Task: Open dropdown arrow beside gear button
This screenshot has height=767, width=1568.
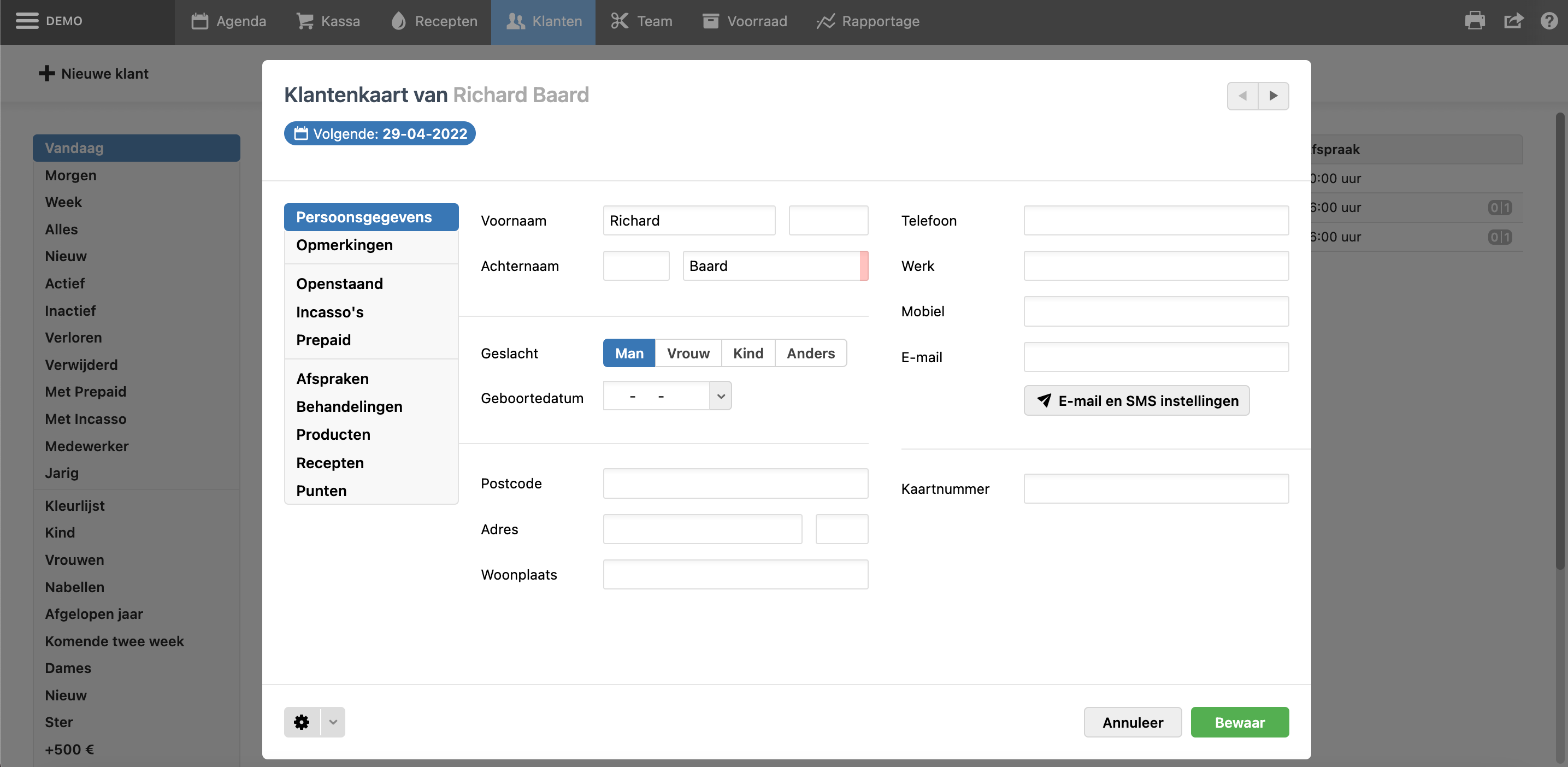Action: 333,722
